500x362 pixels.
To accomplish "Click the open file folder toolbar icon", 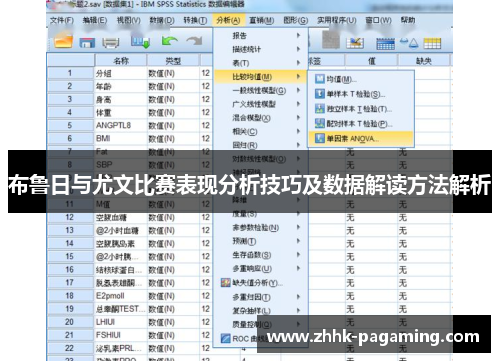I will (63, 42).
